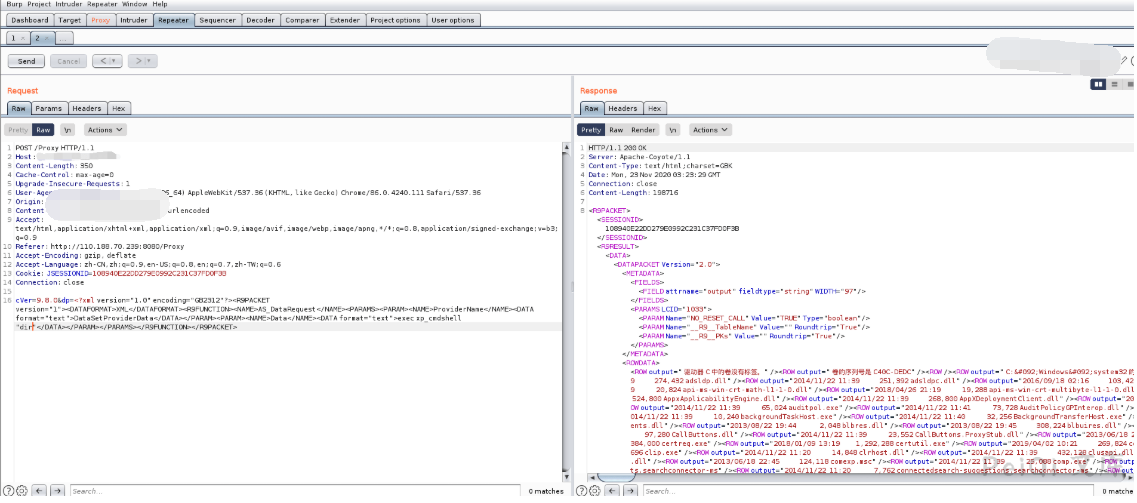Expand the back history arrow dropdown
Screen dimensions: 1137x503
(115, 61)
